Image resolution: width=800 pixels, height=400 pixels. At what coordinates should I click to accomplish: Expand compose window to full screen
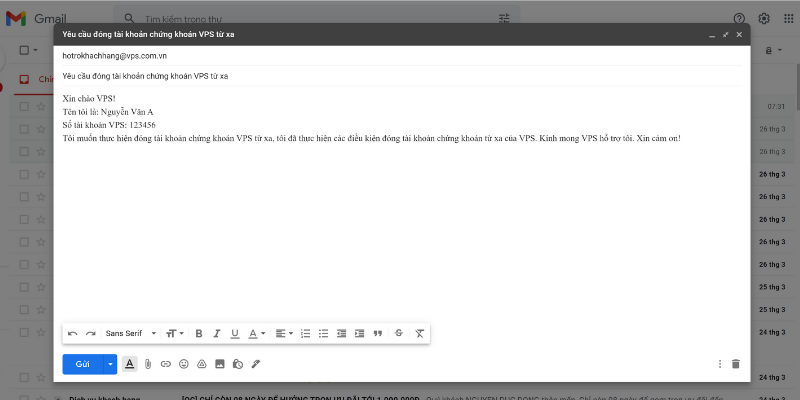point(726,35)
